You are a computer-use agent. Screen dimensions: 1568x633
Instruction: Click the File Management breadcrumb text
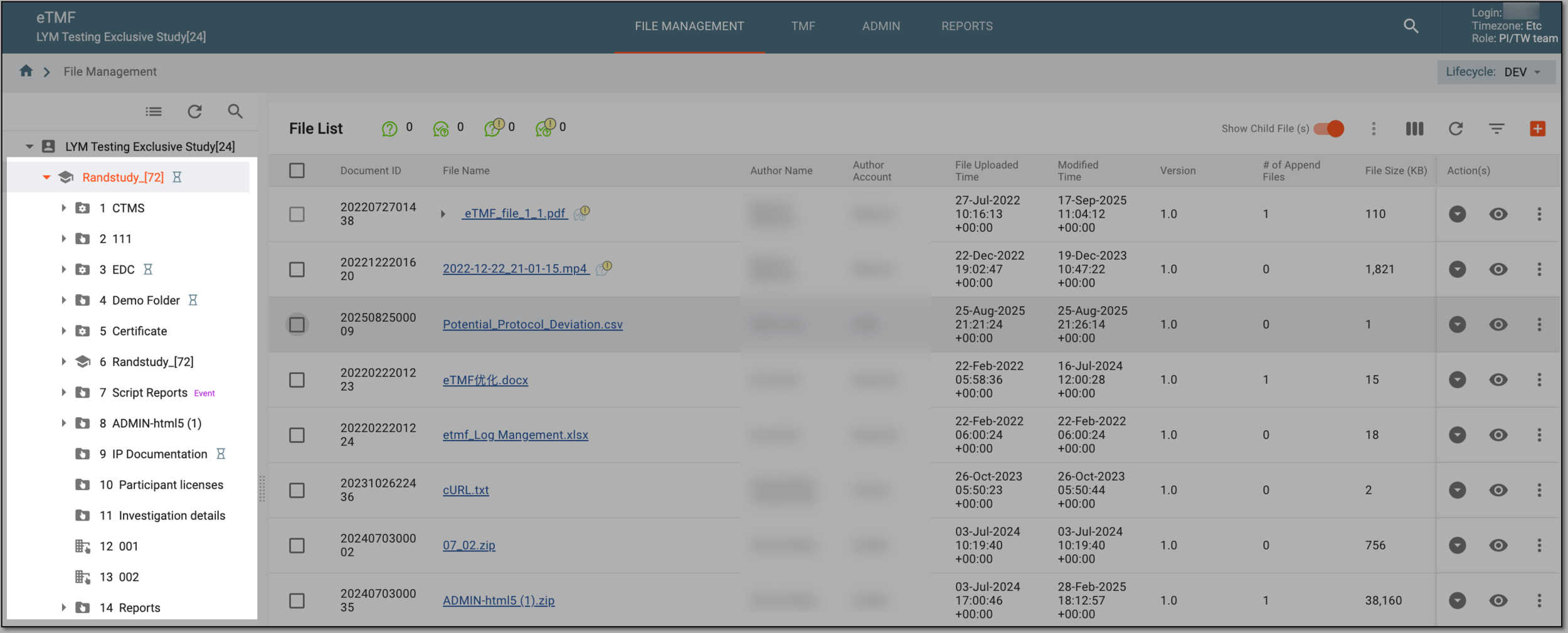(x=110, y=72)
